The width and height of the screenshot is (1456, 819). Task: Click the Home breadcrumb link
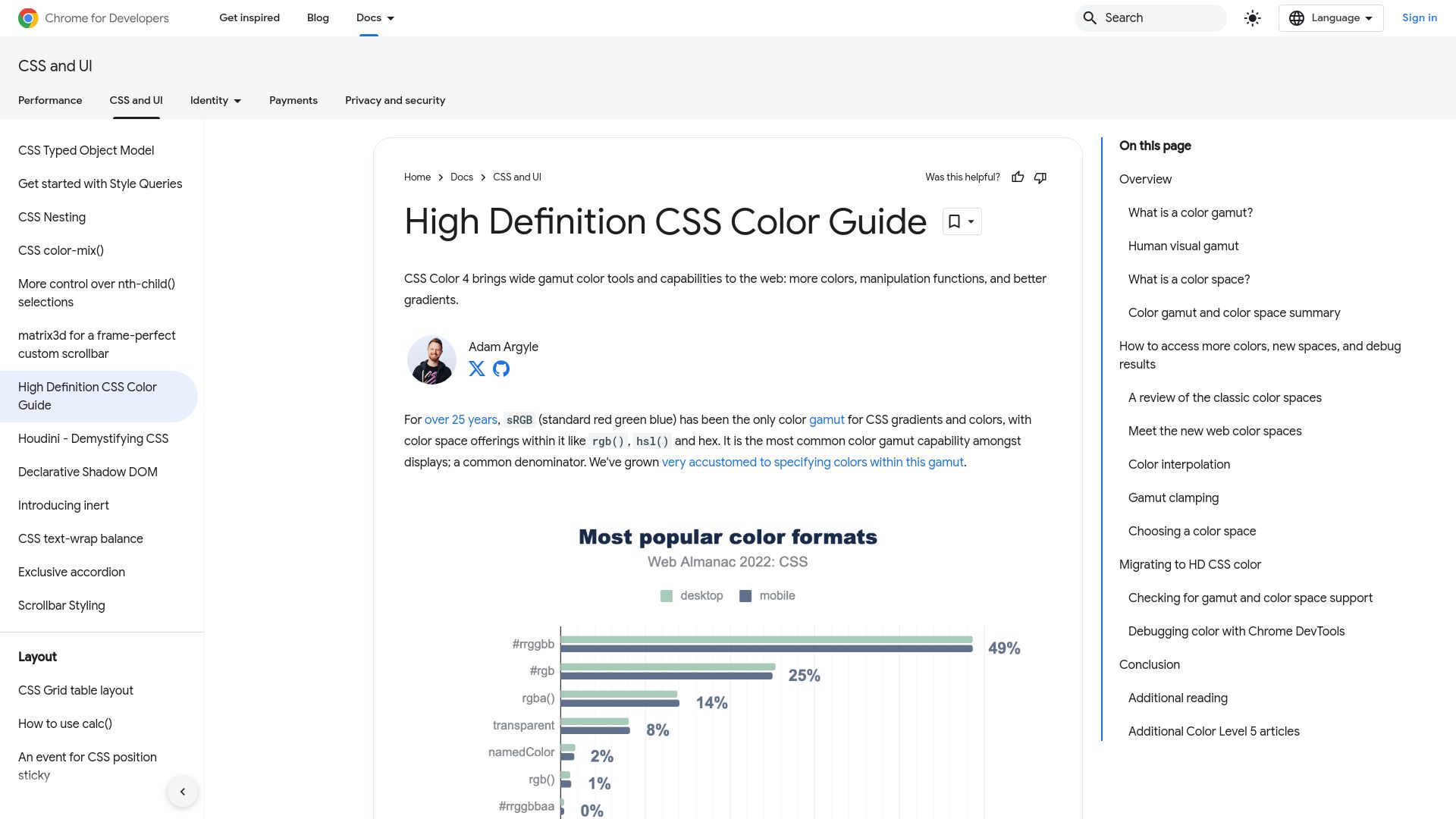click(417, 177)
